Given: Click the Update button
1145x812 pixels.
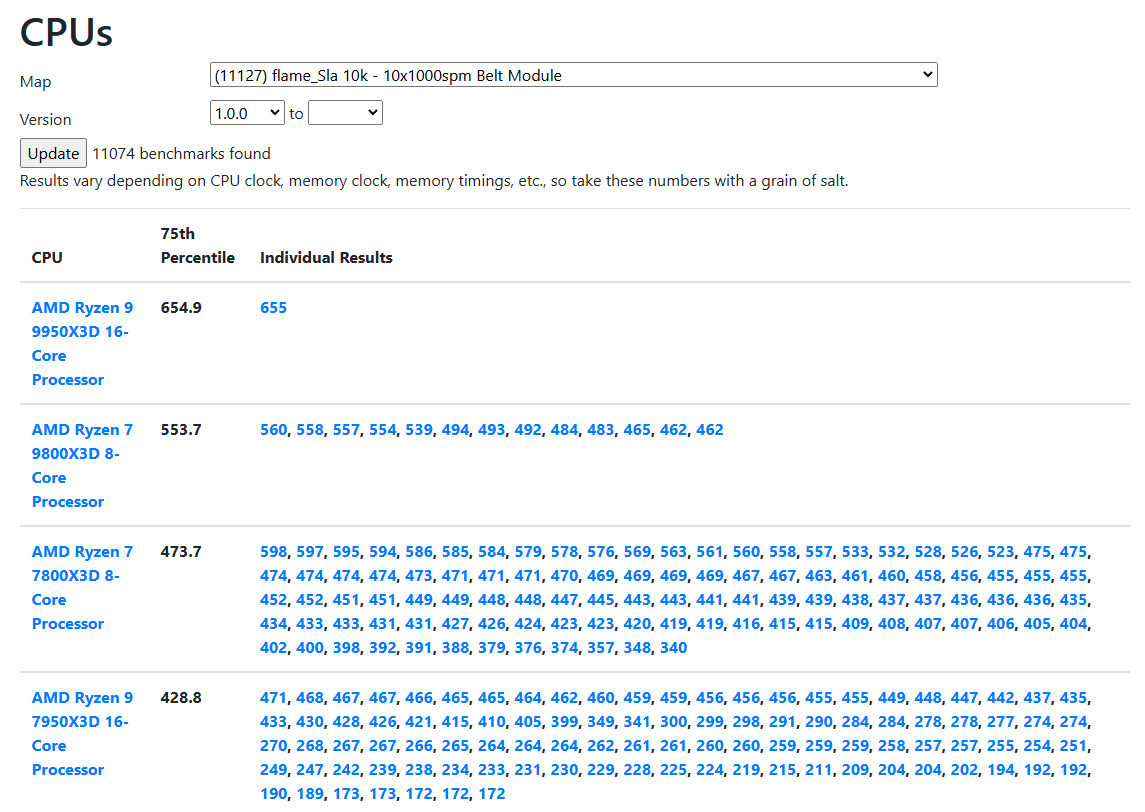Looking at the screenshot, I should (x=53, y=153).
